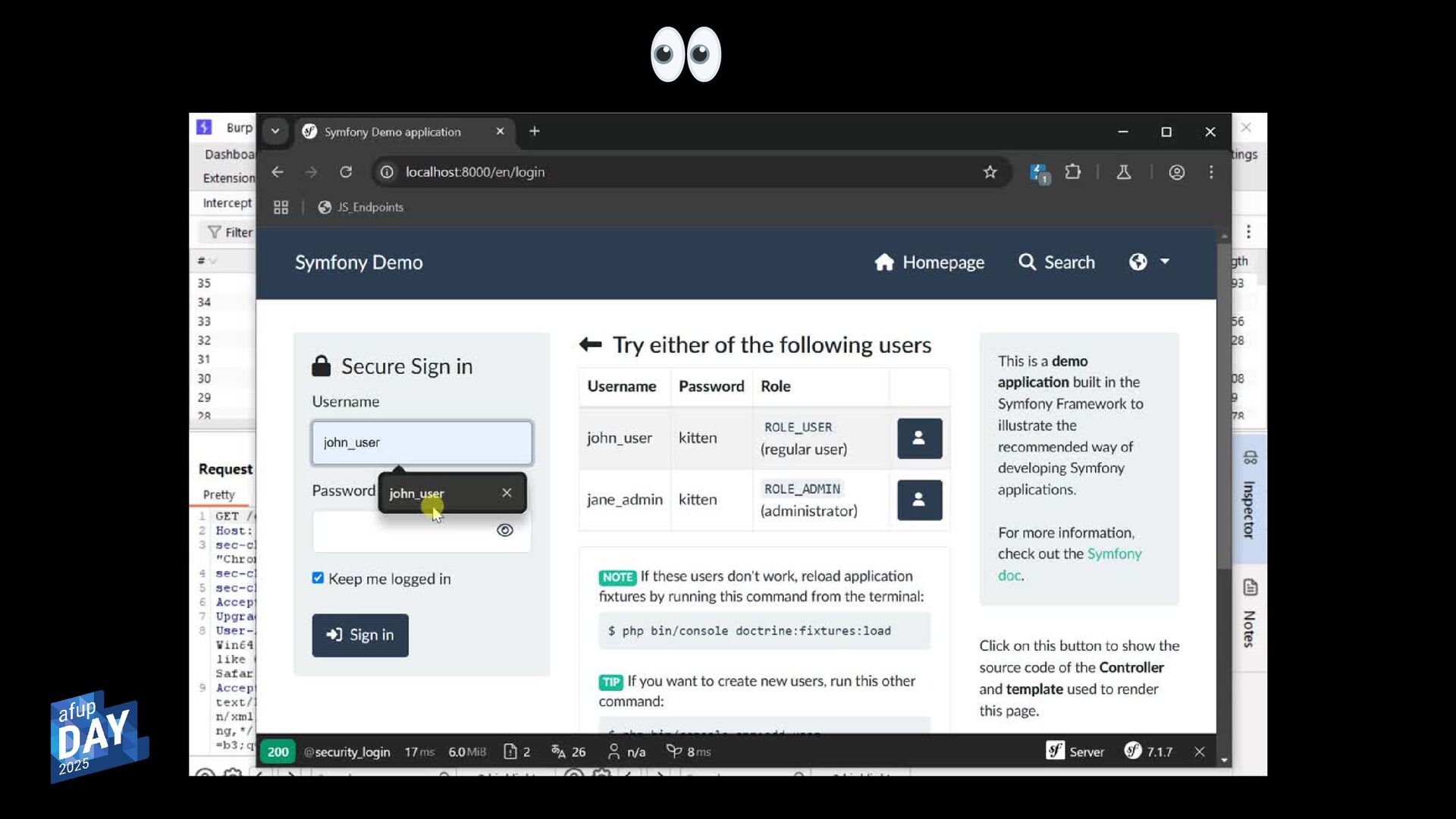Open the Chrome three-dot menu
Screen dimensions: 1456x819
click(1211, 172)
